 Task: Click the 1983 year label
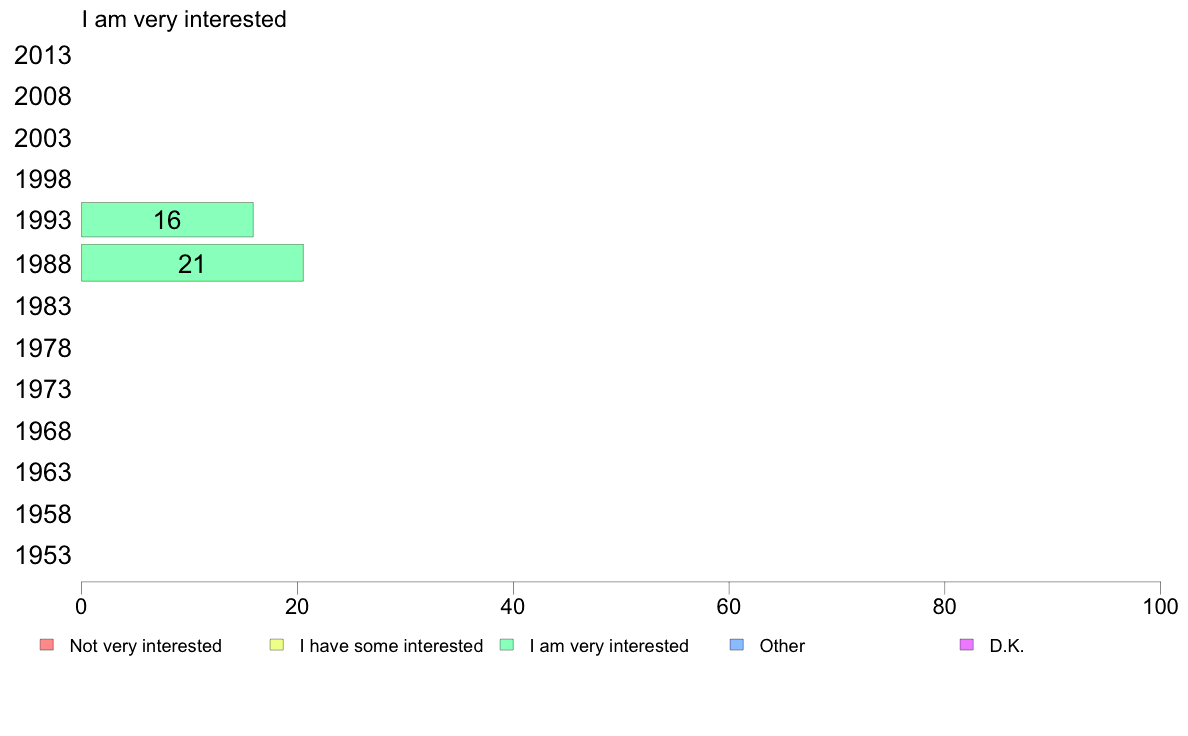point(43,306)
